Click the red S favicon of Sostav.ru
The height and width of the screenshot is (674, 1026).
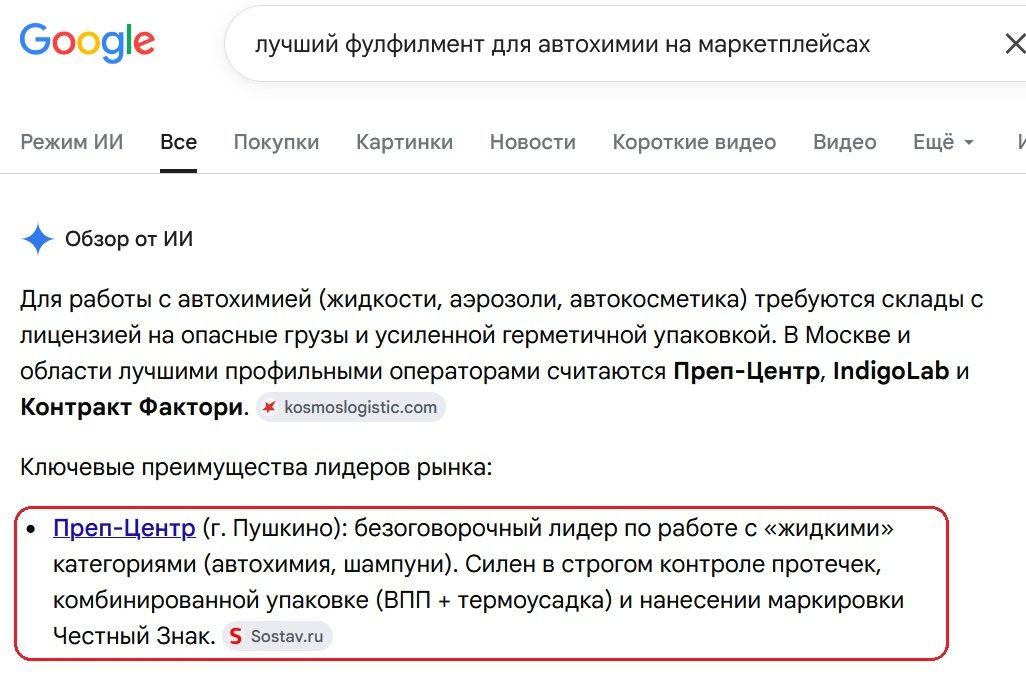pyautogui.click(x=236, y=636)
